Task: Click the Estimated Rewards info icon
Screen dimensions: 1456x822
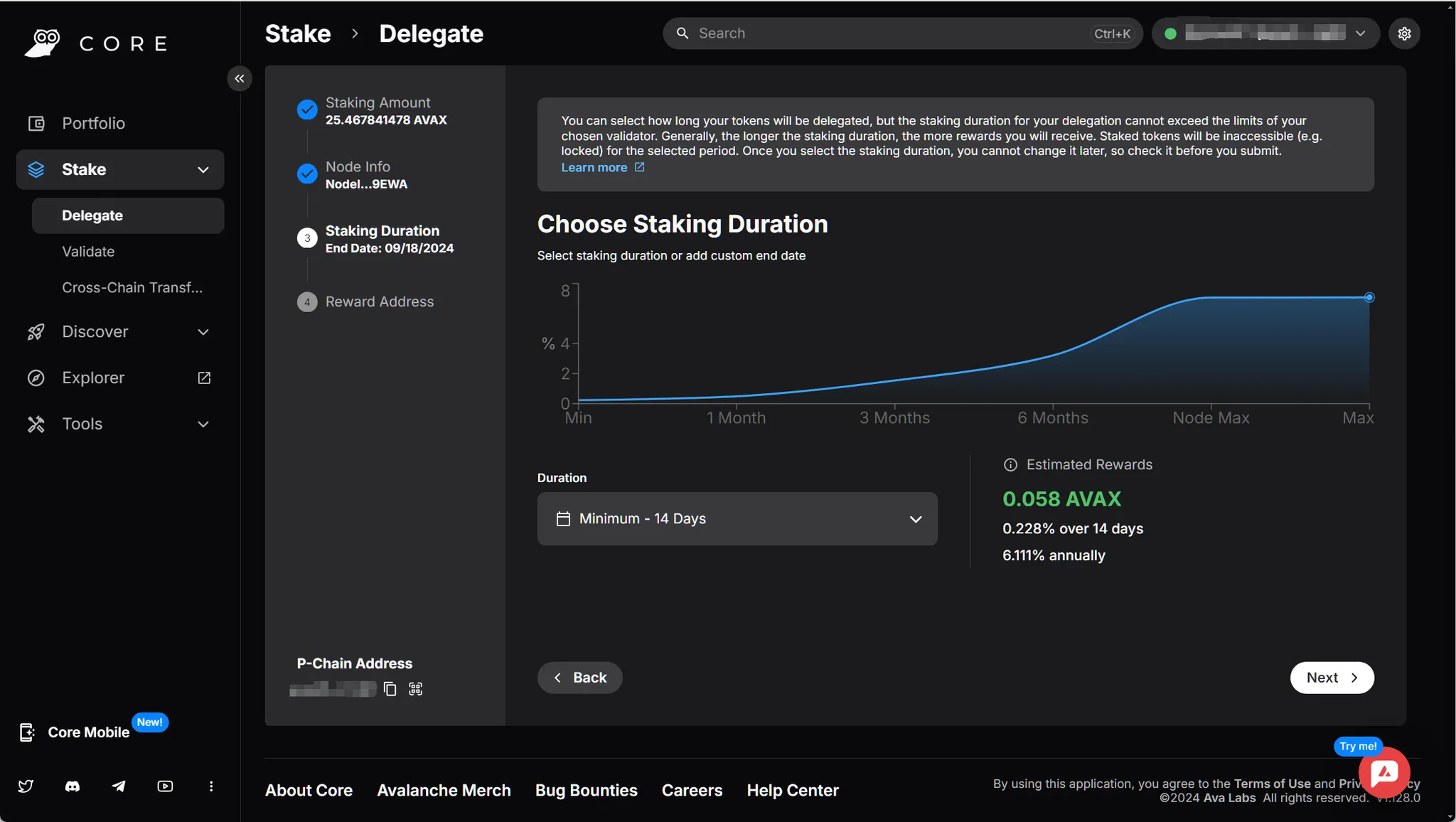Action: pyautogui.click(x=1010, y=465)
